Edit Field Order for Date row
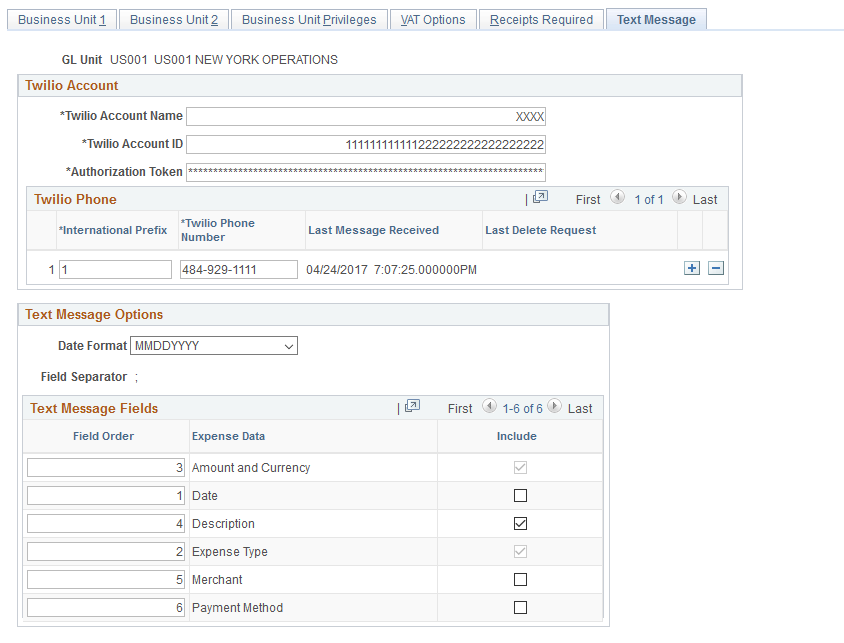Screen dimensions: 844x643 106,496
